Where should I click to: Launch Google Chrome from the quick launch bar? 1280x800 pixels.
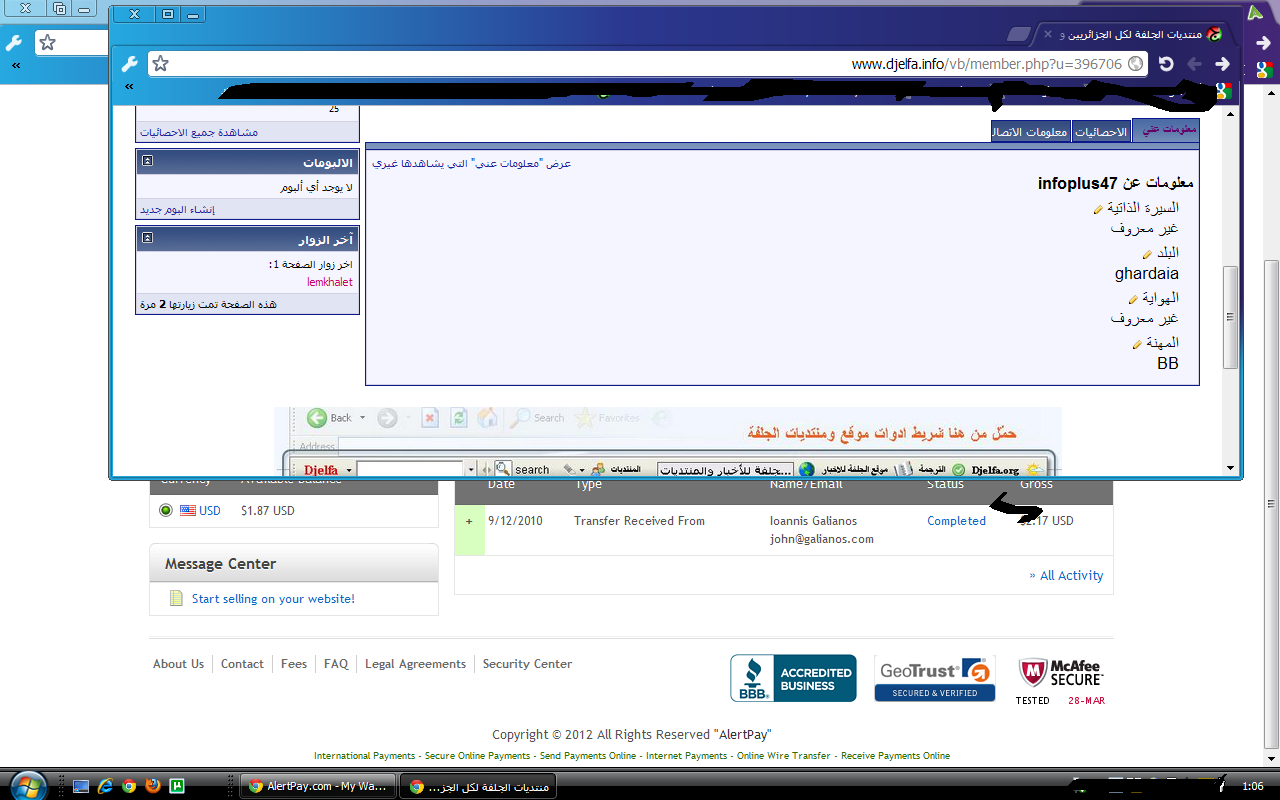coord(129,787)
